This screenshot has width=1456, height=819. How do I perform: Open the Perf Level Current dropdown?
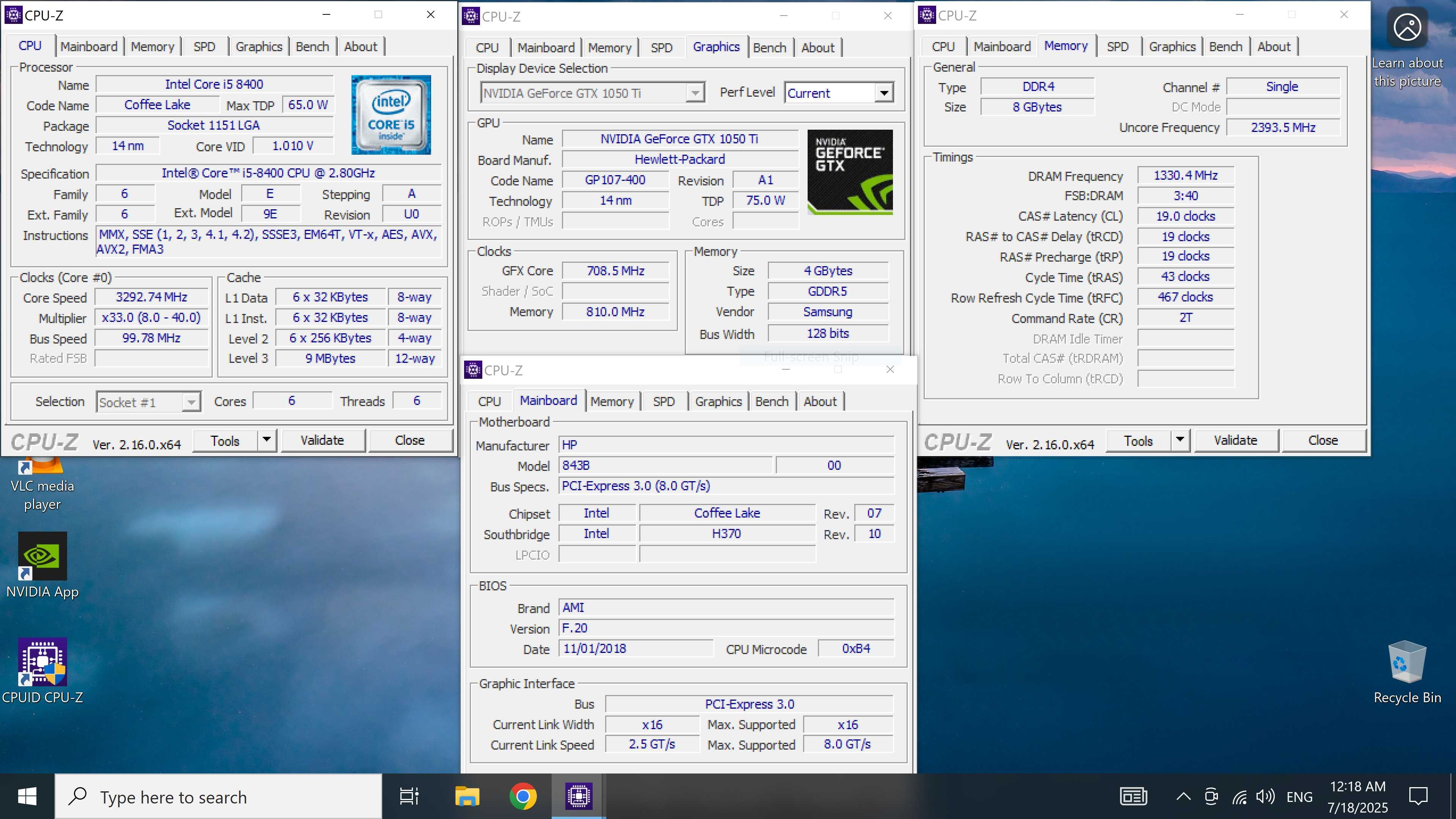(839, 93)
